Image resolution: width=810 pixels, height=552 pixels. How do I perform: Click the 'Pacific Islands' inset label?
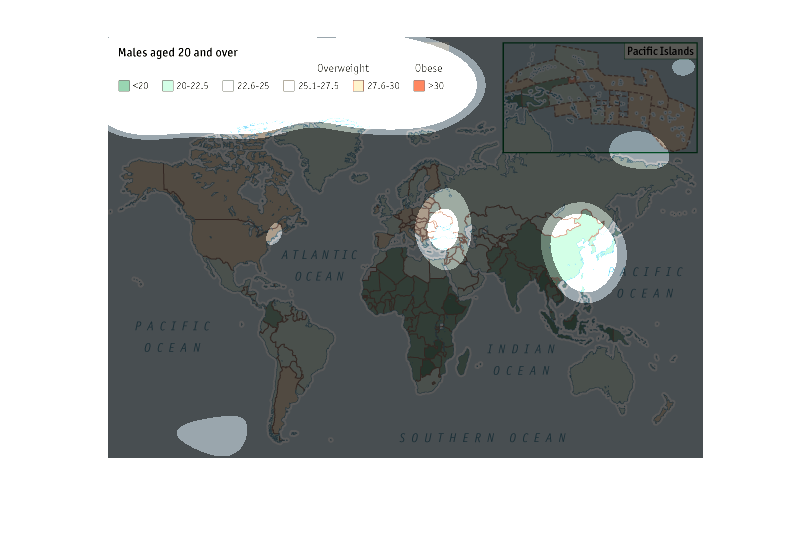(x=660, y=51)
